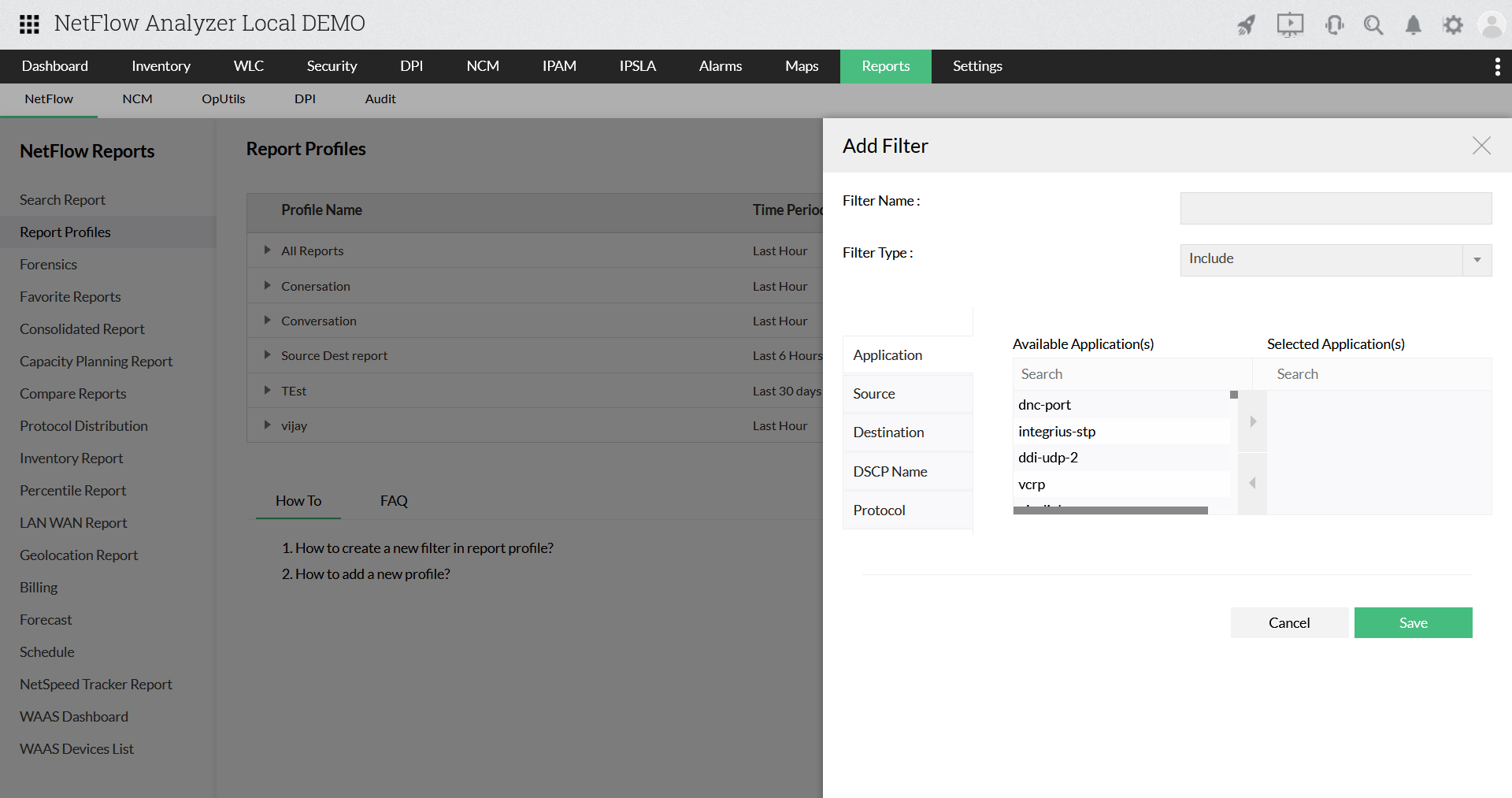Move selected application to the right list
The image size is (1512, 798).
[1253, 421]
